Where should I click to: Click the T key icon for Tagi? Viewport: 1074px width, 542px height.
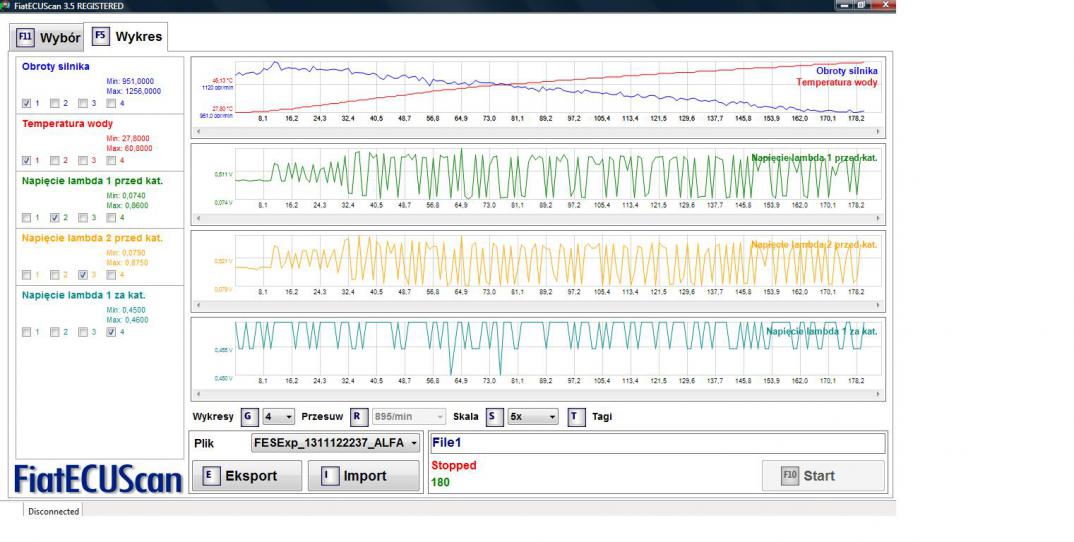[575, 416]
